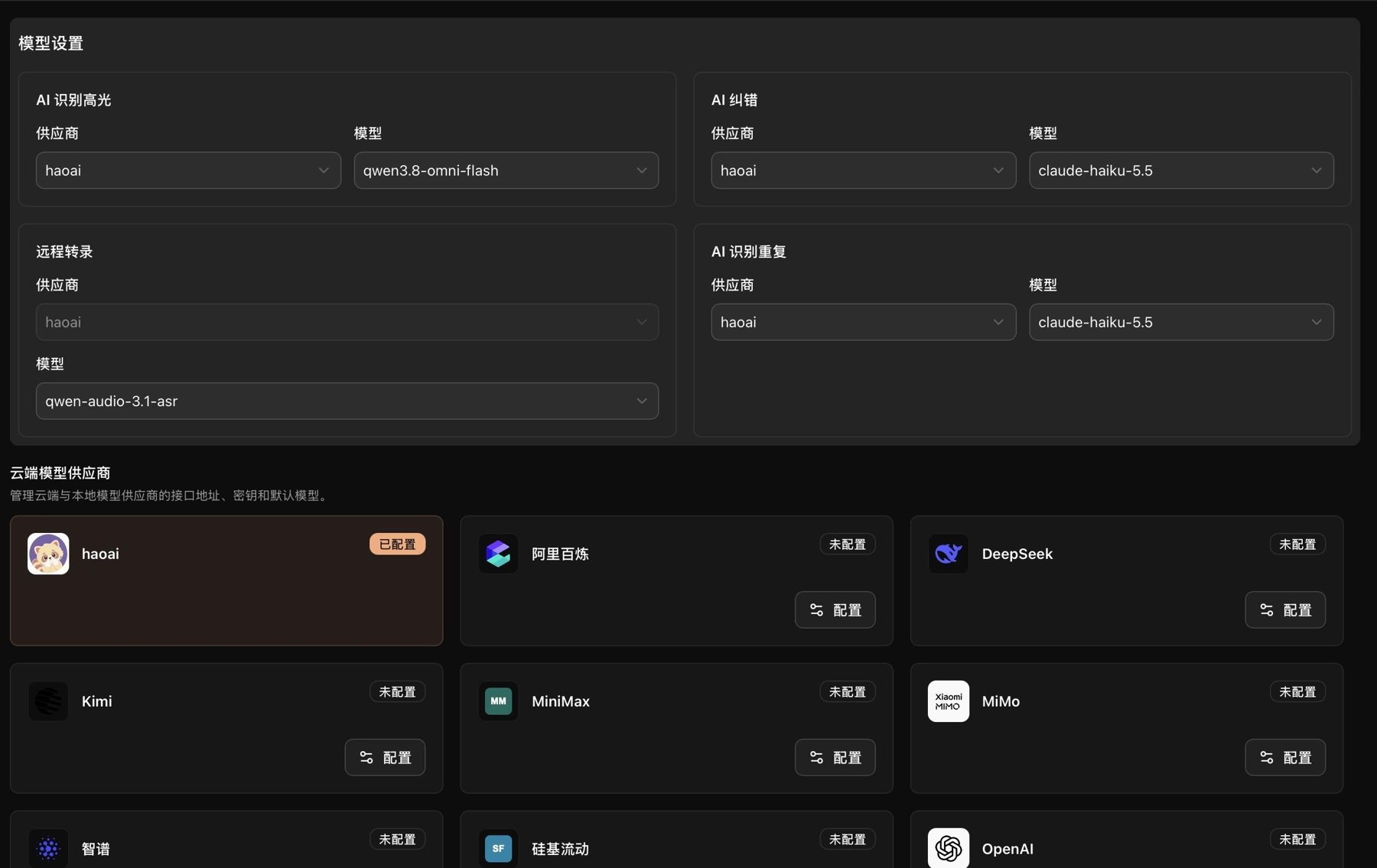Open the qwen3.8-omni-flash model dropdown
The height and width of the screenshot is (868, 1377).
(506, 171)
